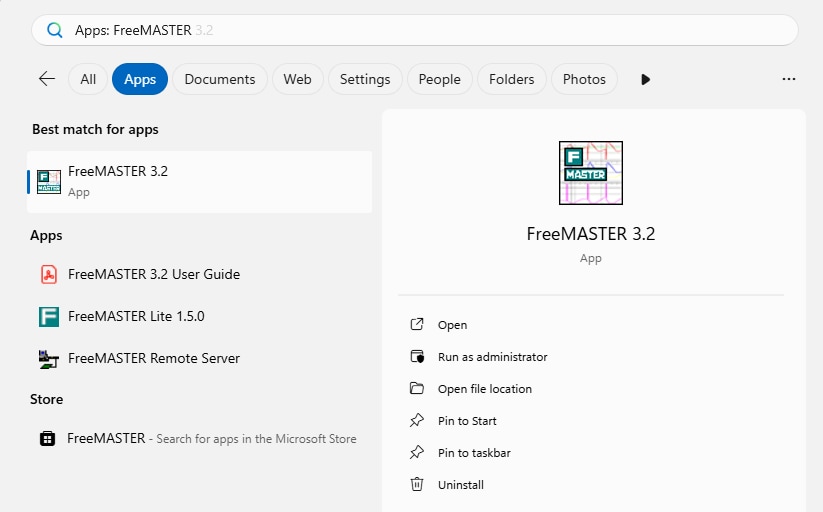Viewport: 823px width, 512px height.
Task: Open the three-dot options menu
Action: tap(788, 79)
